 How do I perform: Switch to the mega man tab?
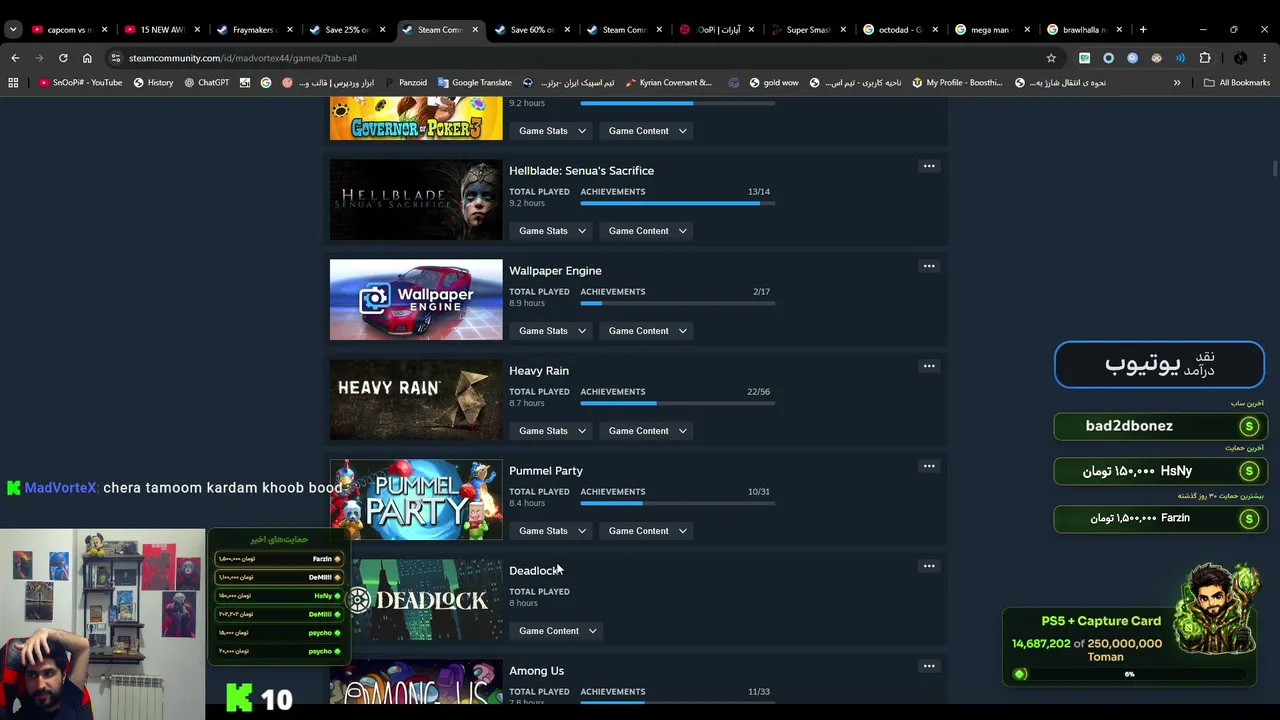pyautogui.click(x=992, y=30)
